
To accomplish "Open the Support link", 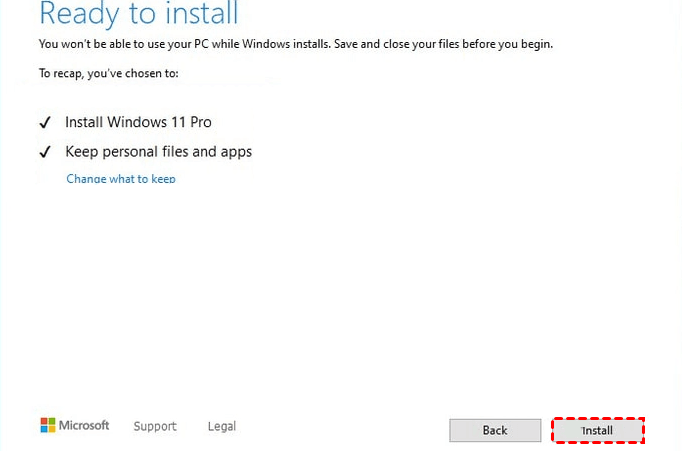I will point(155,426).
